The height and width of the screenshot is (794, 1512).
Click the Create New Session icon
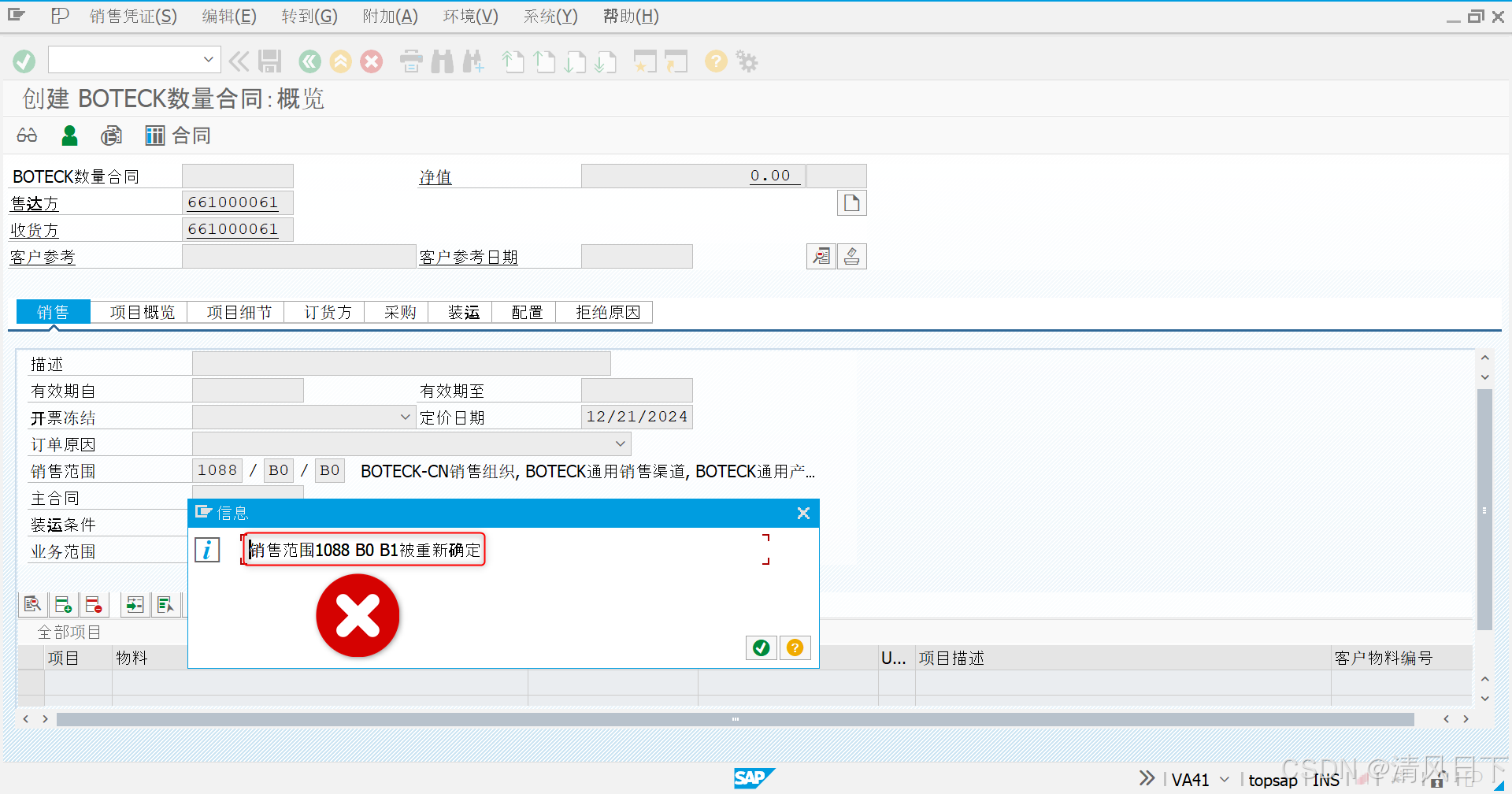tap(645, 61)
